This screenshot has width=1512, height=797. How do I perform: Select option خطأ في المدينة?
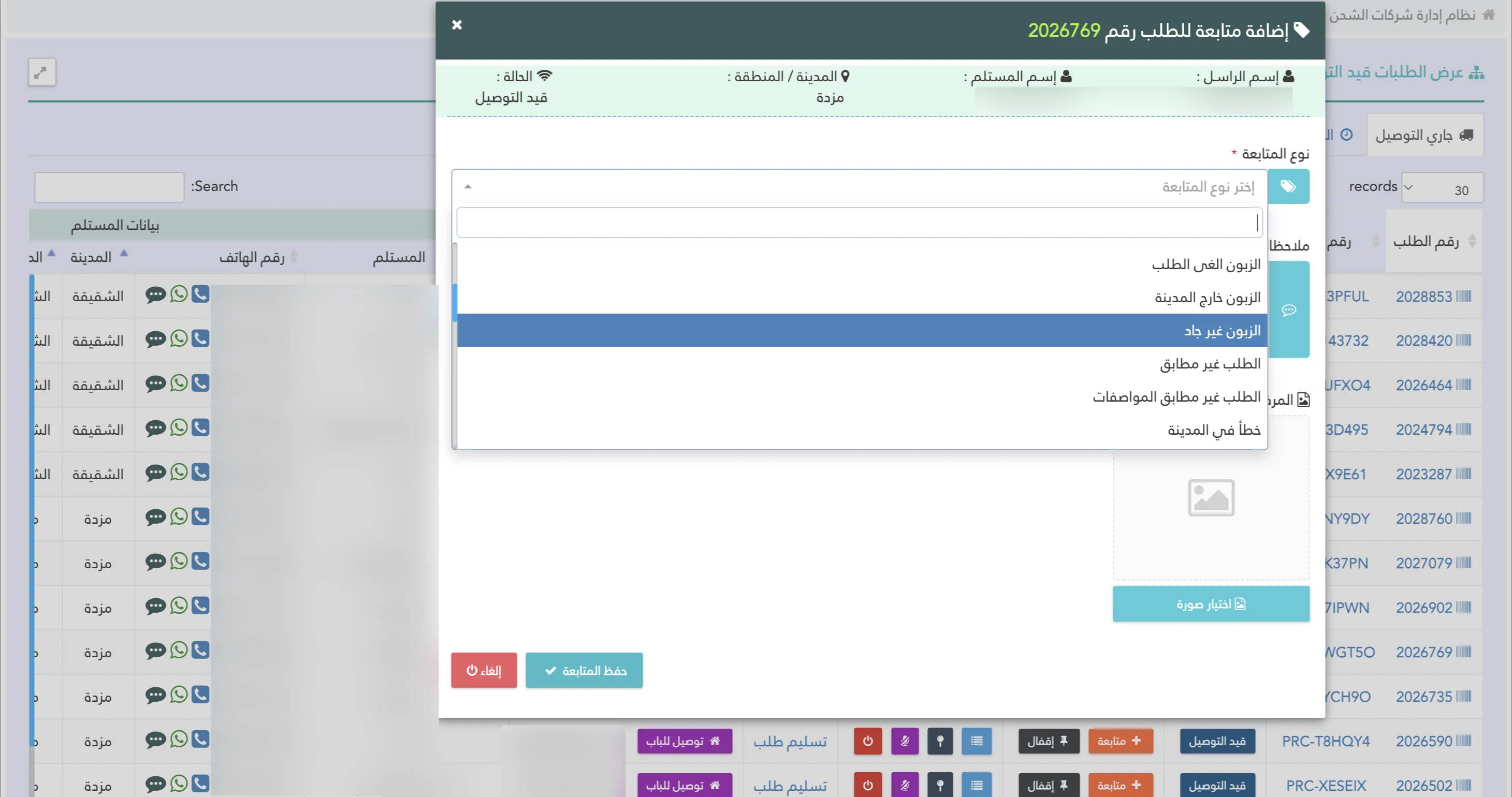tap(862, 430)
